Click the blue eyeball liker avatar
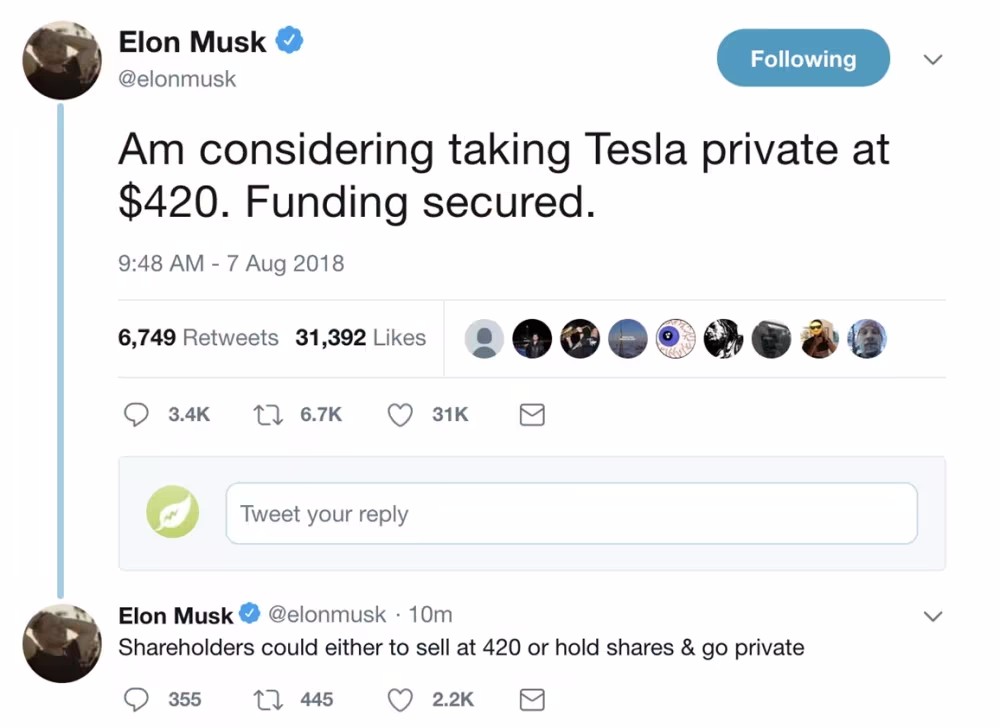This screenshot has height=728, width=1000. (675, 339)
